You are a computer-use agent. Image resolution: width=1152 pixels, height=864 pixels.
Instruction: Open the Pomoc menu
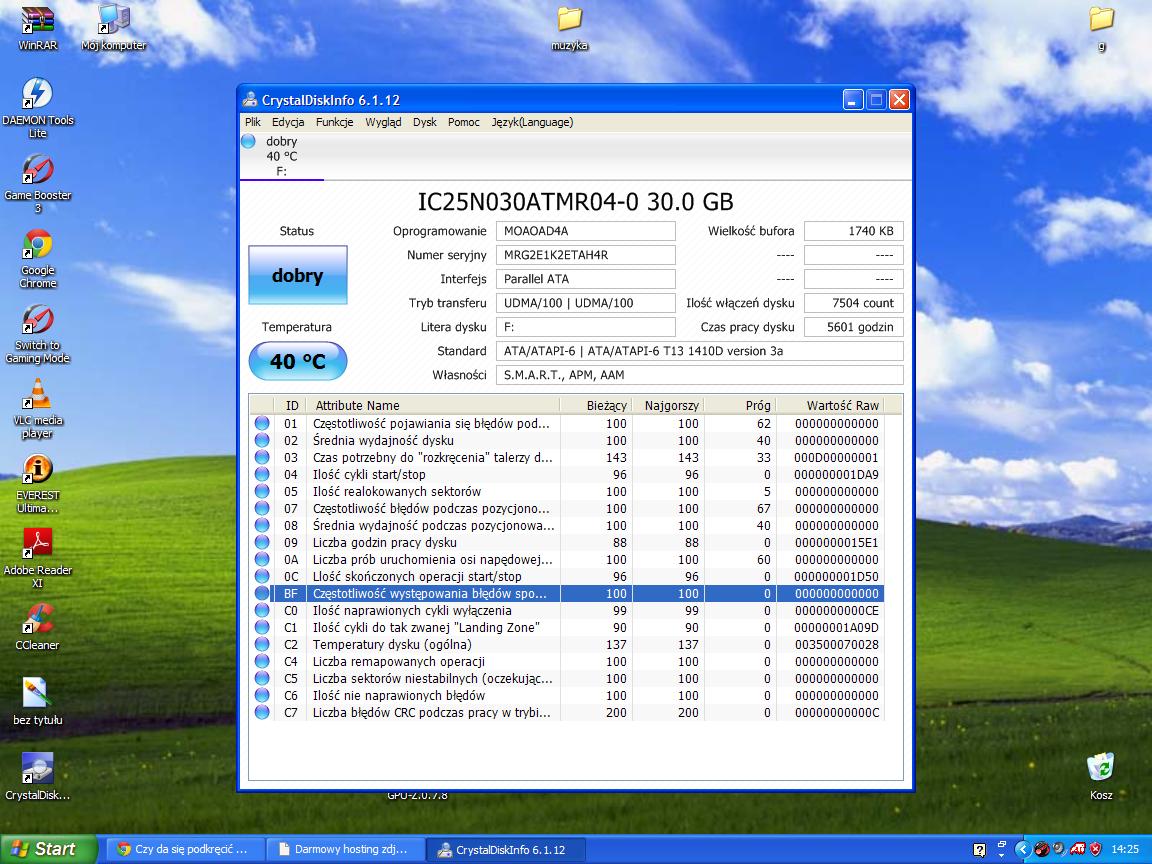click(x=464, y=122)
